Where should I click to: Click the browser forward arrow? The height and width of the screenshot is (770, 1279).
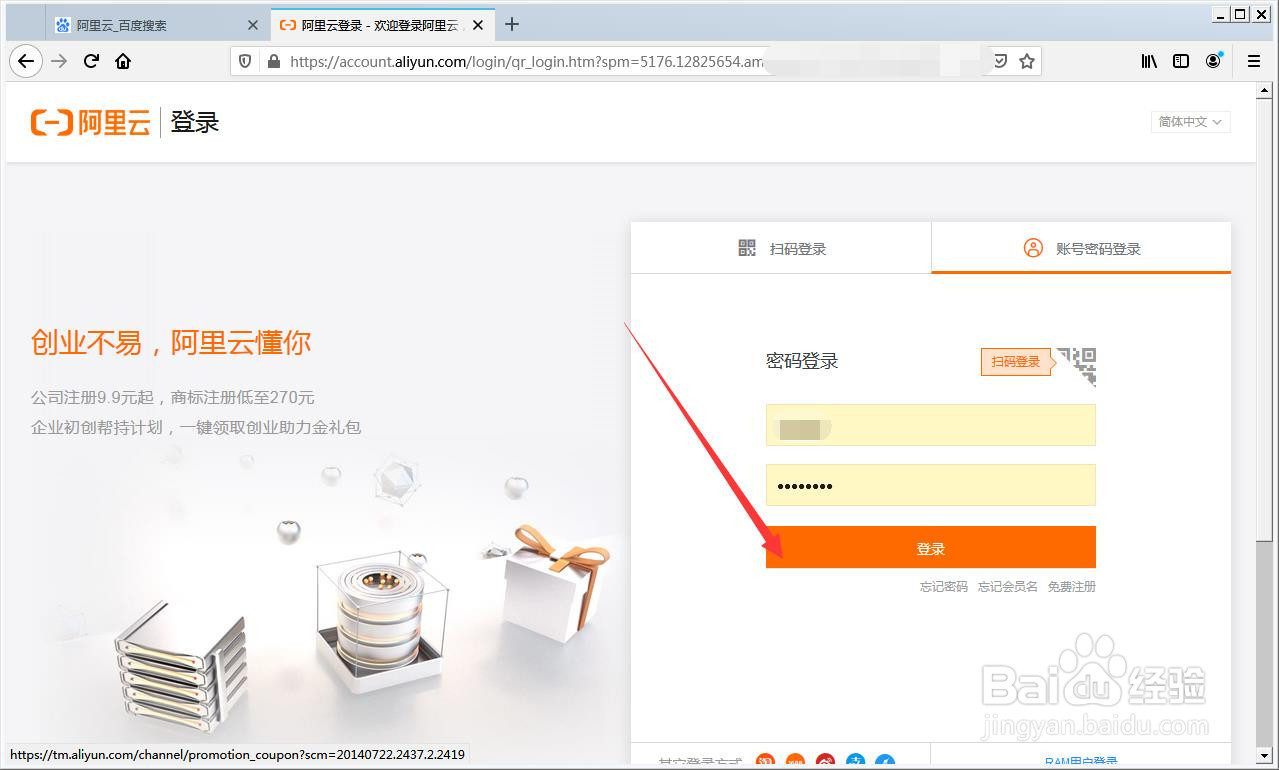[x=59, y=61]
